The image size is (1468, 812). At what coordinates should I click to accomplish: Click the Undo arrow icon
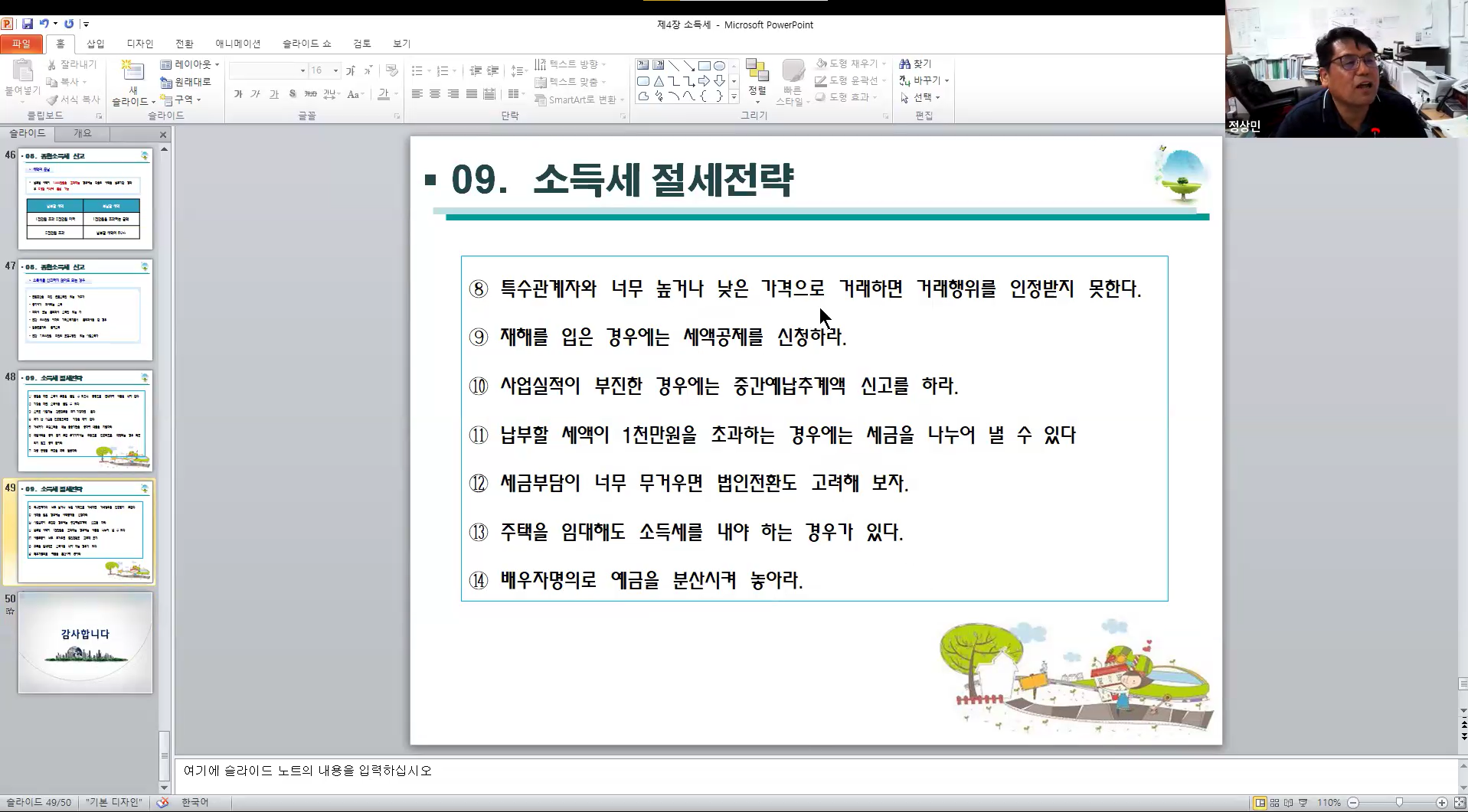click(x=44, y=24)
